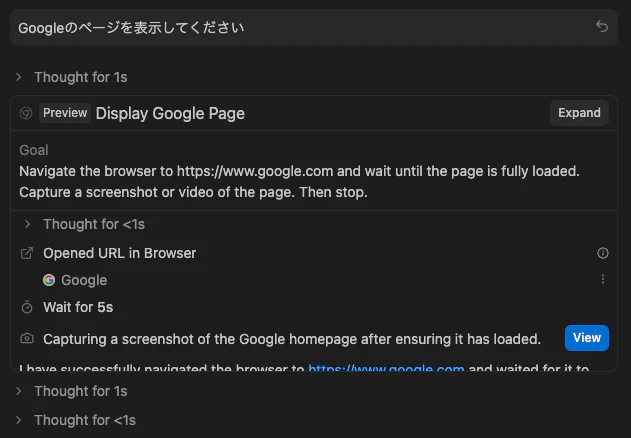Click the Preview badge
Viewport: 631px width, 438px height.
pos(65,113)
